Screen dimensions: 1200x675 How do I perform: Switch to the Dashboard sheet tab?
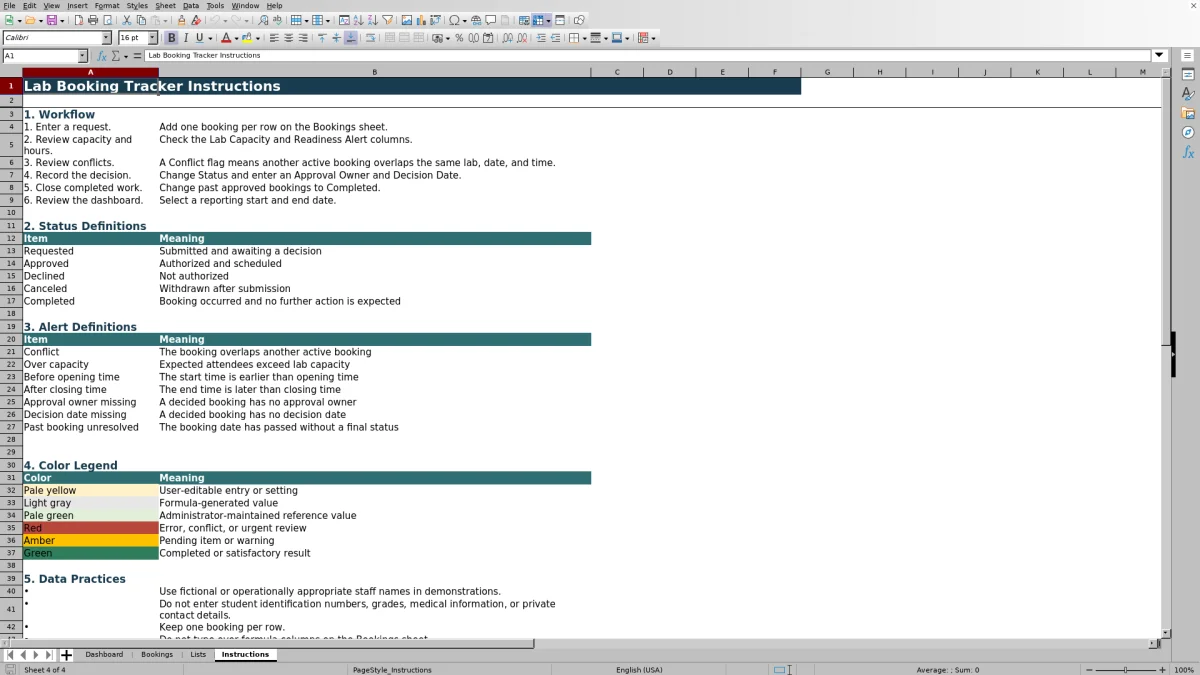104,655
